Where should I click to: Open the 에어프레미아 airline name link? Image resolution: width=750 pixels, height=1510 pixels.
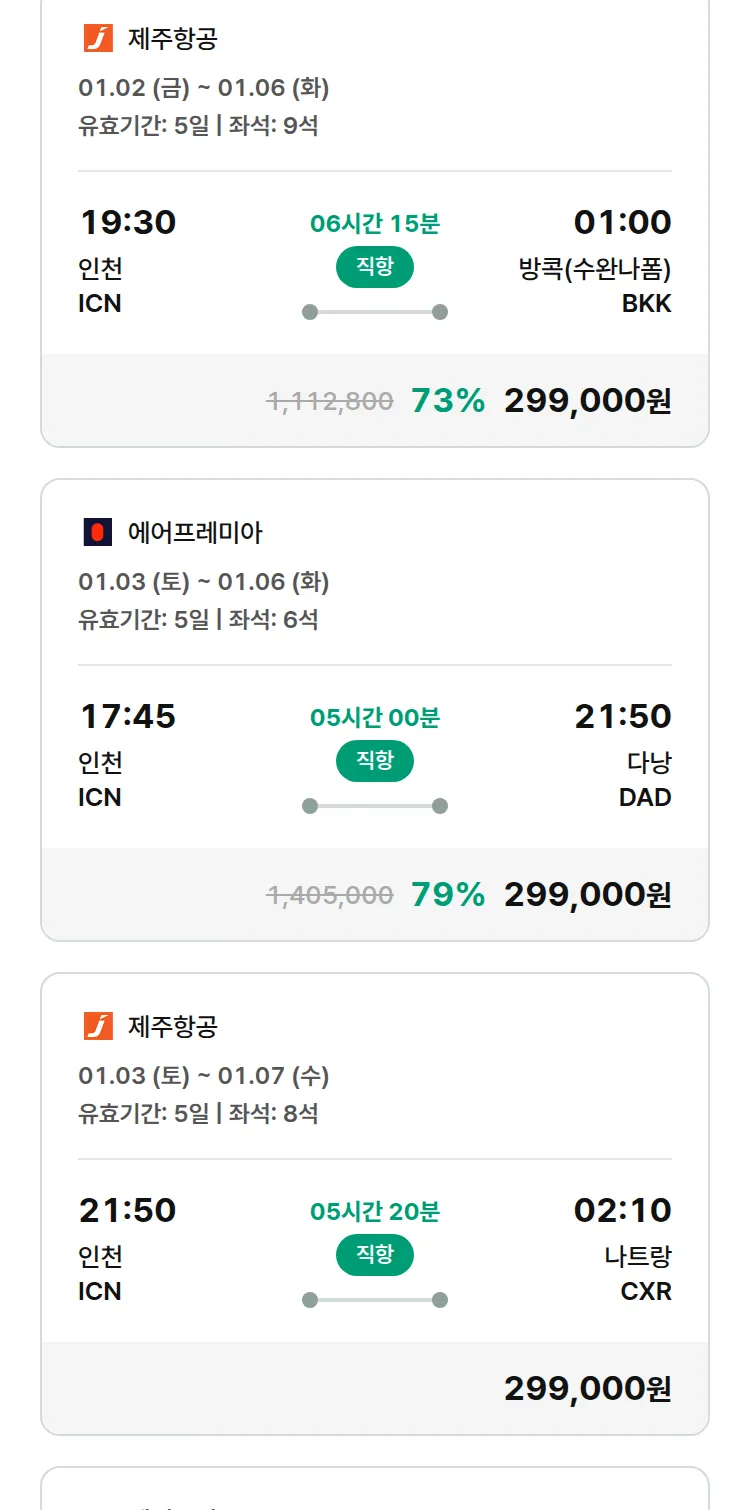pos(195,533)
